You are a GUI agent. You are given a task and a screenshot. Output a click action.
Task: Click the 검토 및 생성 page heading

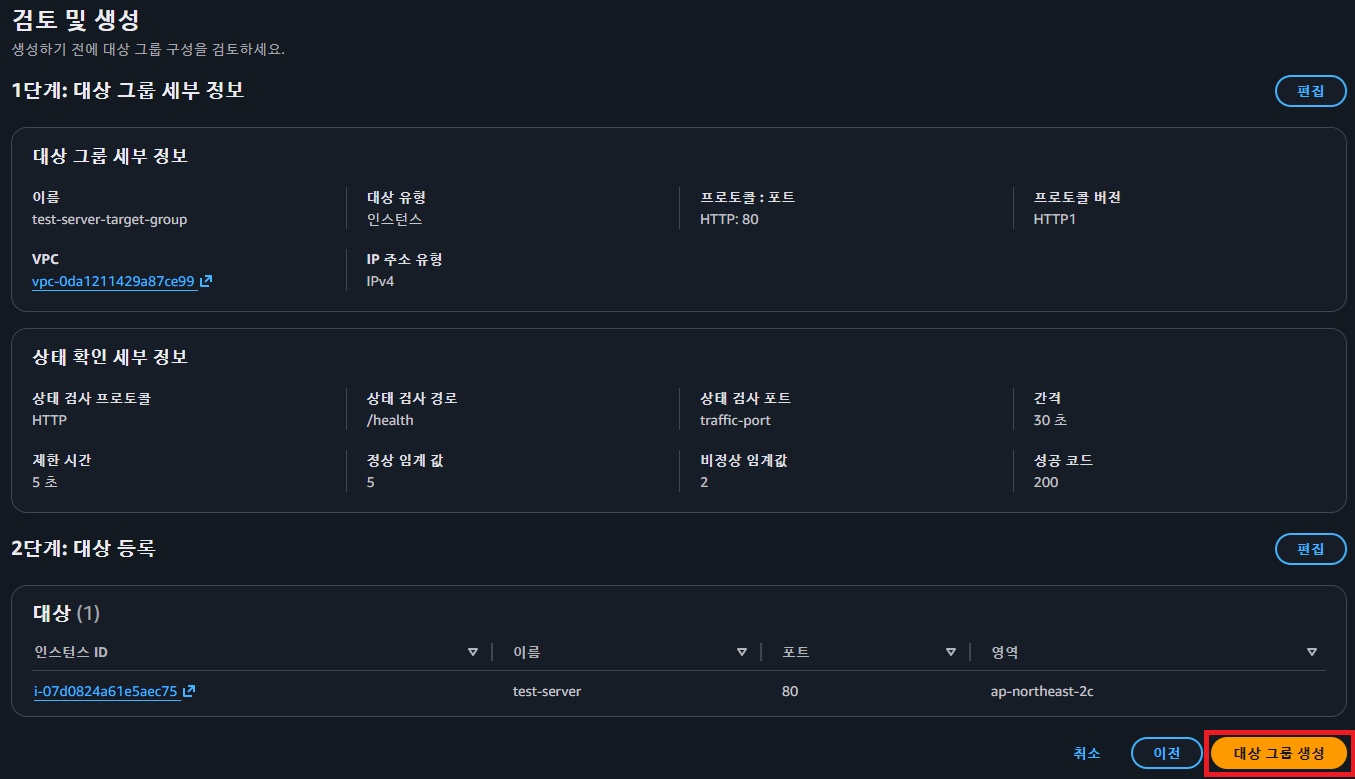(x=75, y=19)
